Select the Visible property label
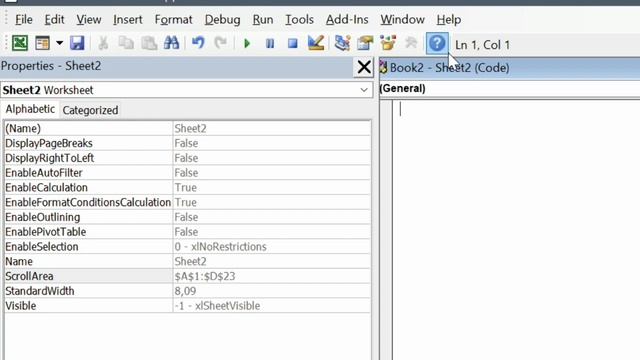This screenshot has width=640, height=360. coord(20,306)
